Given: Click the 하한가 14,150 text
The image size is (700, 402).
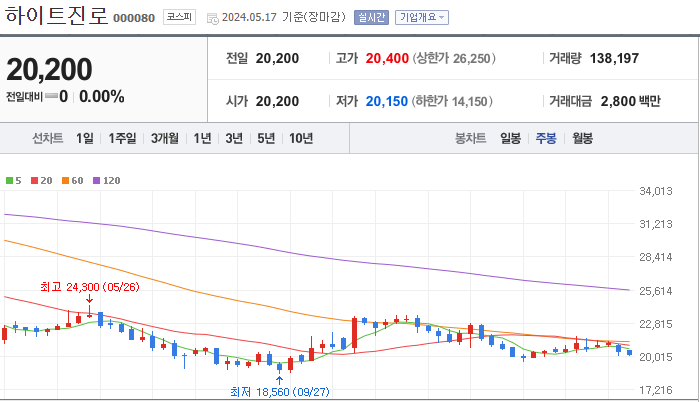Looking at the screenshot, I should [452, 101].
